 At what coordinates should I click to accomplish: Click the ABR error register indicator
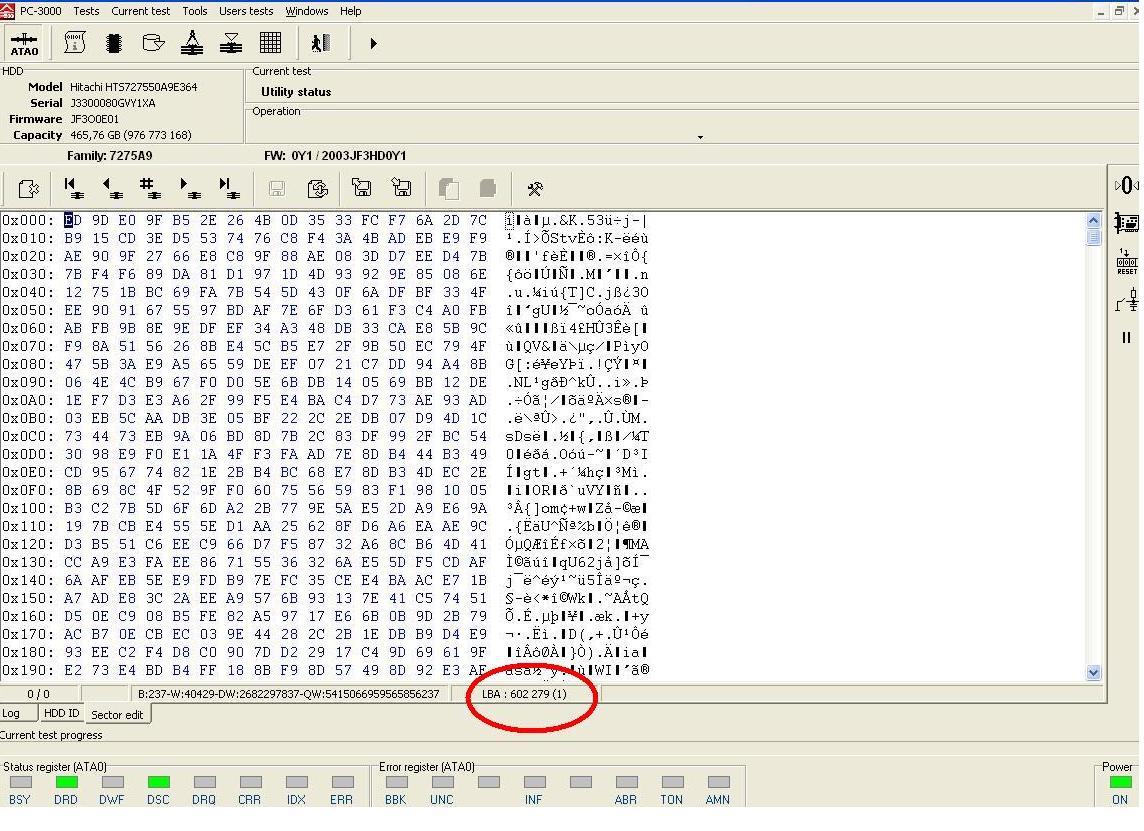point(626,782)
